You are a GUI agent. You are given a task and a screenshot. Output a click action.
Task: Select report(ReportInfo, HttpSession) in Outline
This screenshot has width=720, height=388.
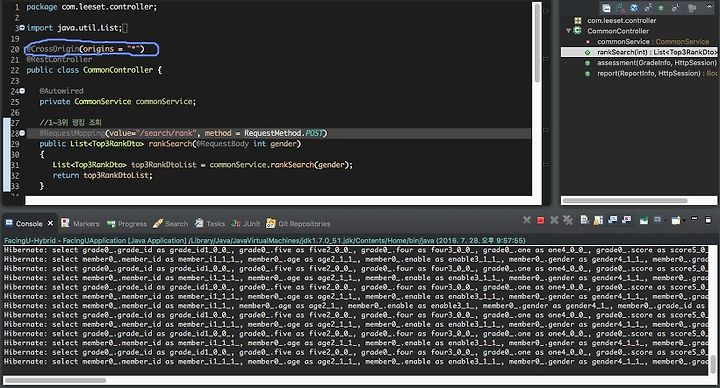pos(657,73)
